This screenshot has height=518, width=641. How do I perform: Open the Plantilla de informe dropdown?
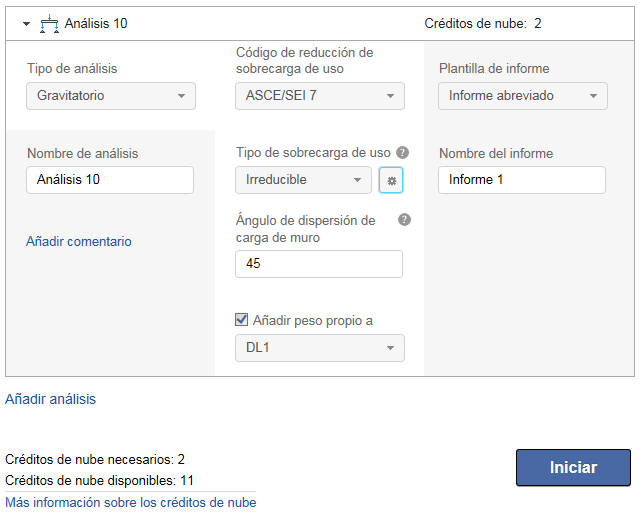pos(523,96)
